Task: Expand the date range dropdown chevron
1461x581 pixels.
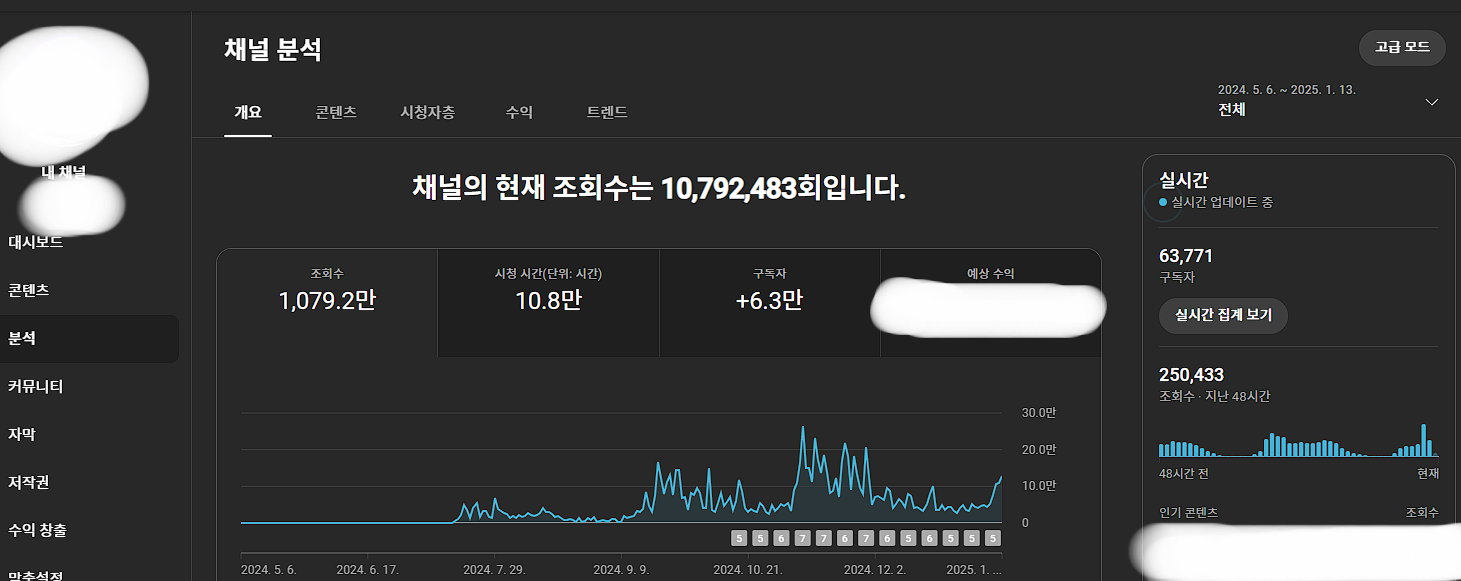Action: coord(1431,102)
